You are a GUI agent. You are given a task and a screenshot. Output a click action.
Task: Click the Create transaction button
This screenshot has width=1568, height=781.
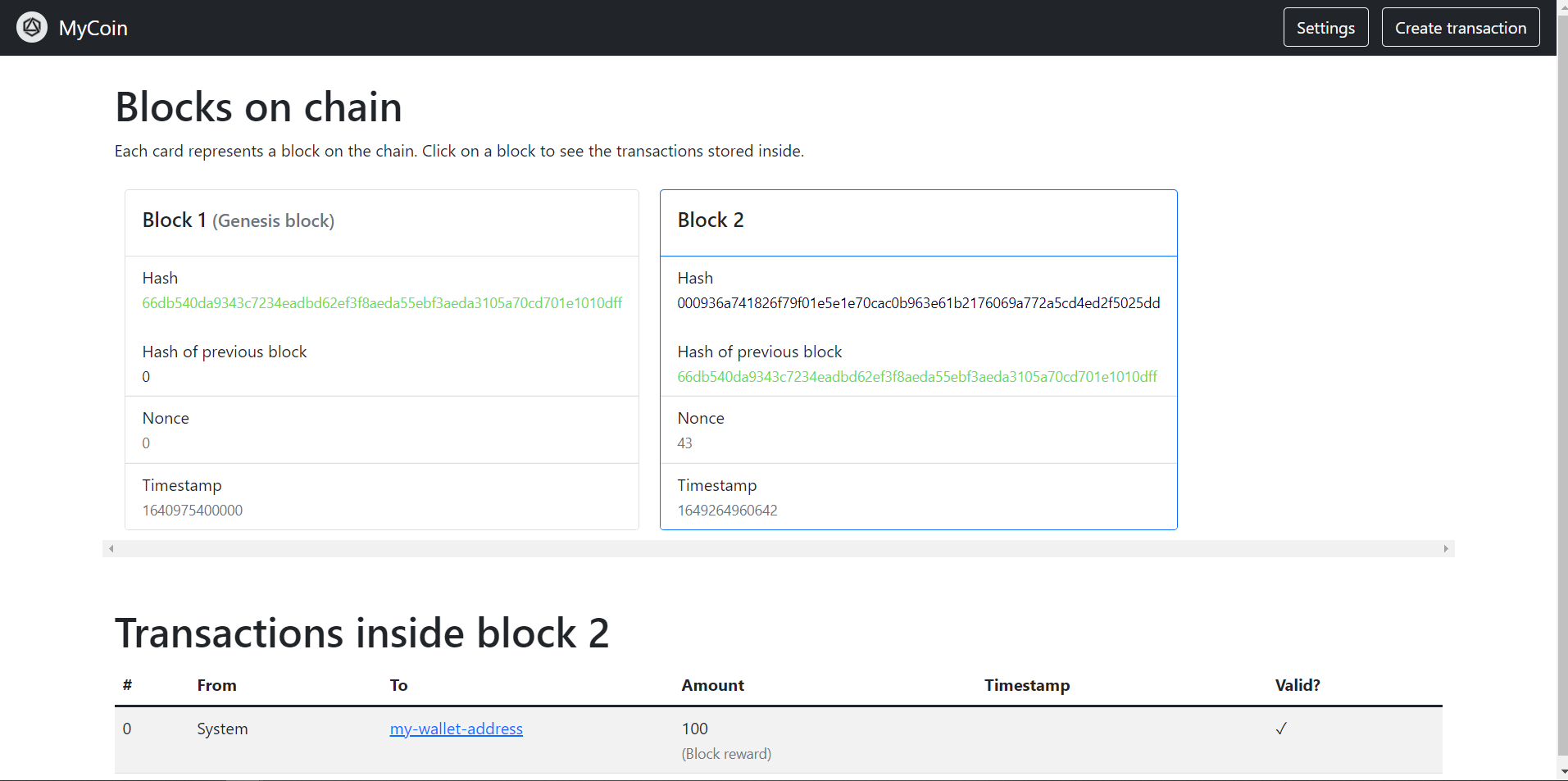(1461, 28)
